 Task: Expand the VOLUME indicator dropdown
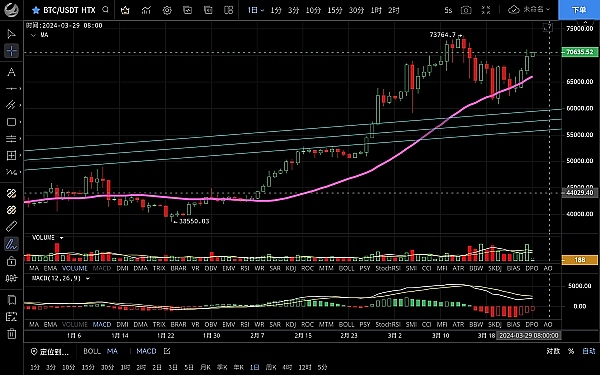(61, 238)
